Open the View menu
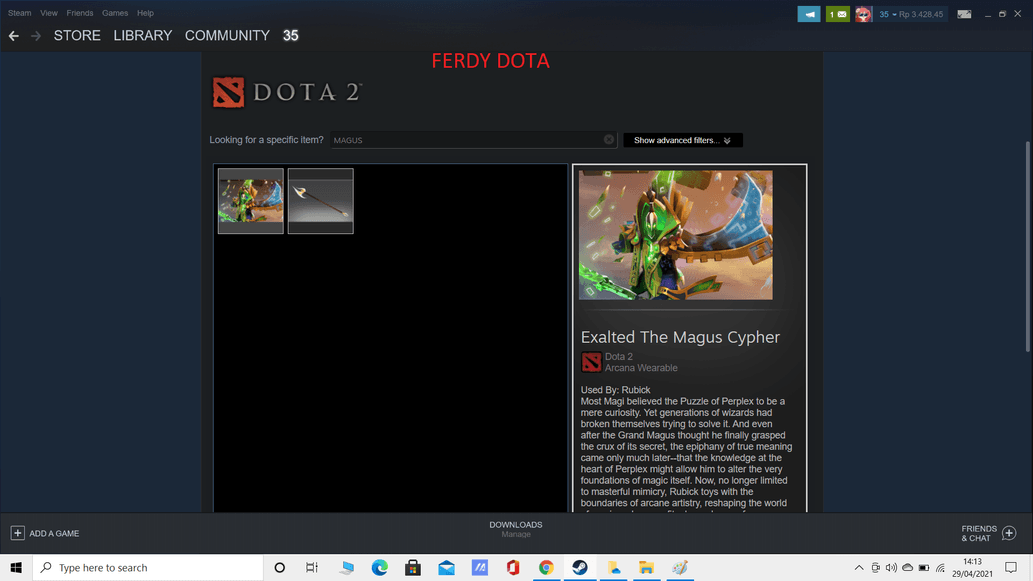Screen dimensions: 1033x581 (x=49, y=13)
